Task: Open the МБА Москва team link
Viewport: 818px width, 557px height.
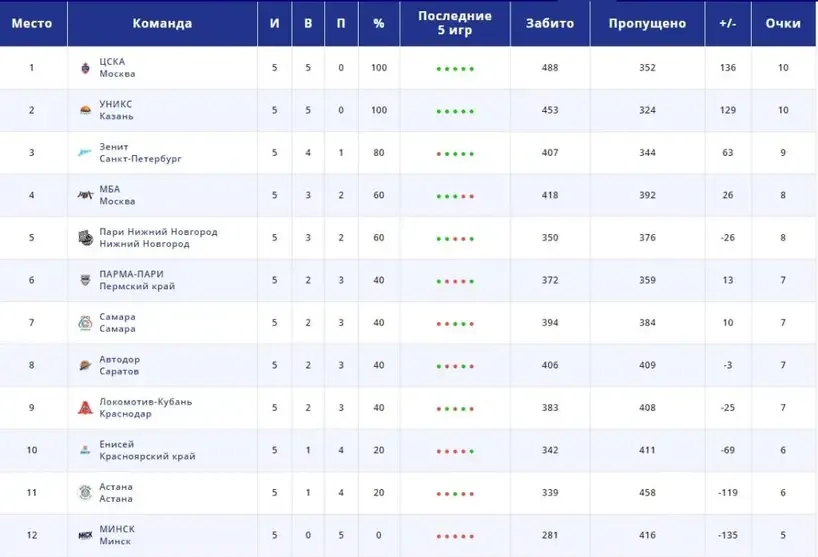Action: point(117,195)
